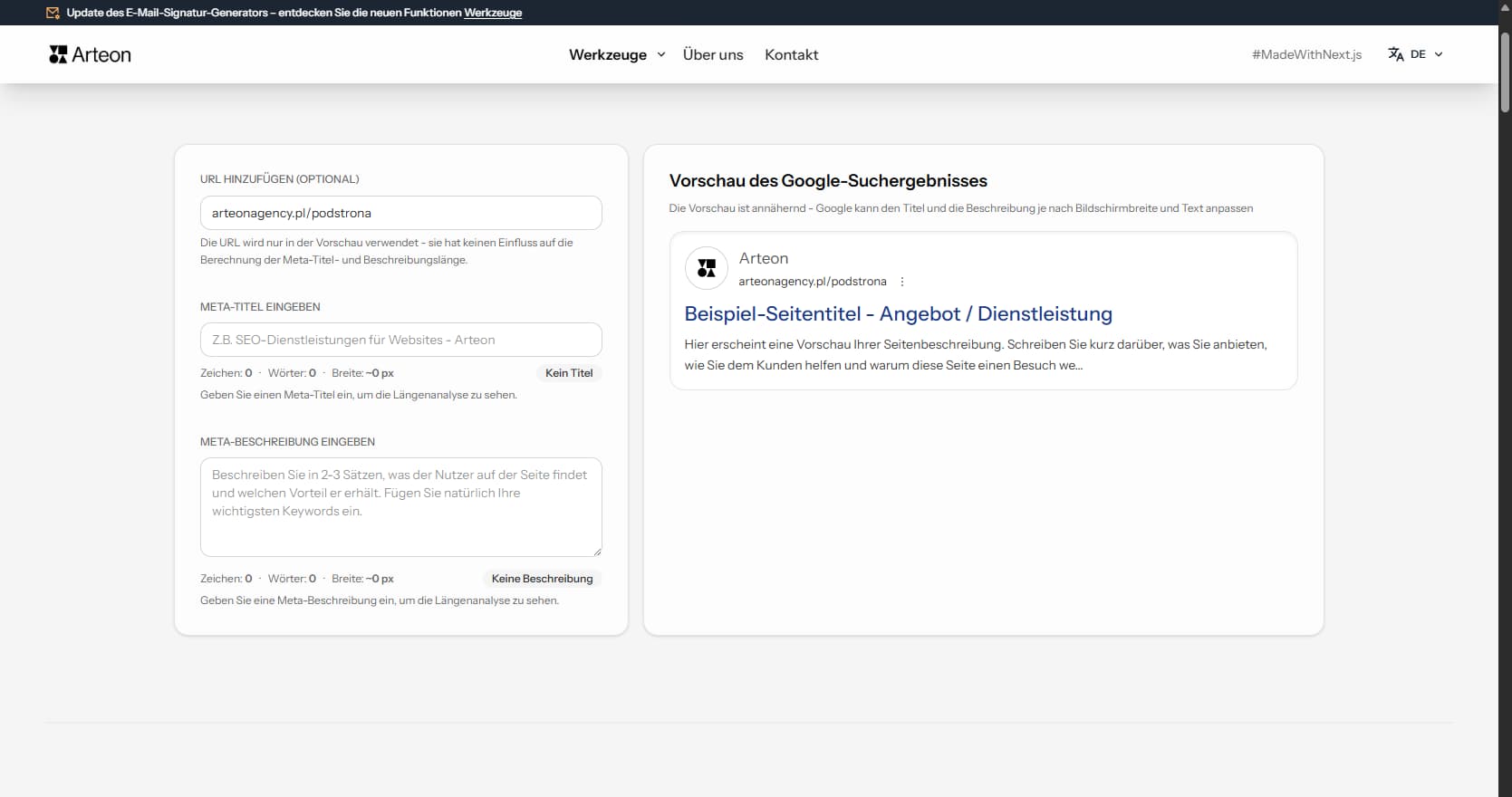This screenshot has width=1512, height=797.
Task: Click the textarea resize handle corner
Action: click(597, 551)
